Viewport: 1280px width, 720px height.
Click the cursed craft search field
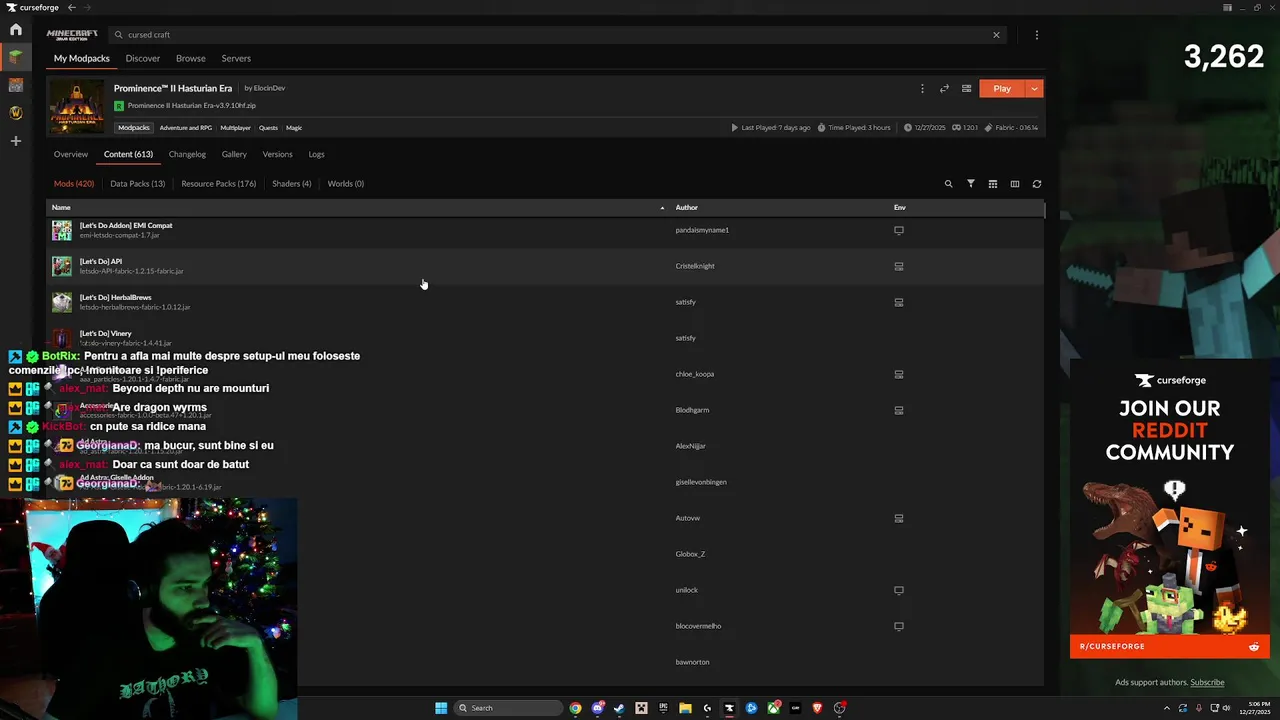coord(556,35)
